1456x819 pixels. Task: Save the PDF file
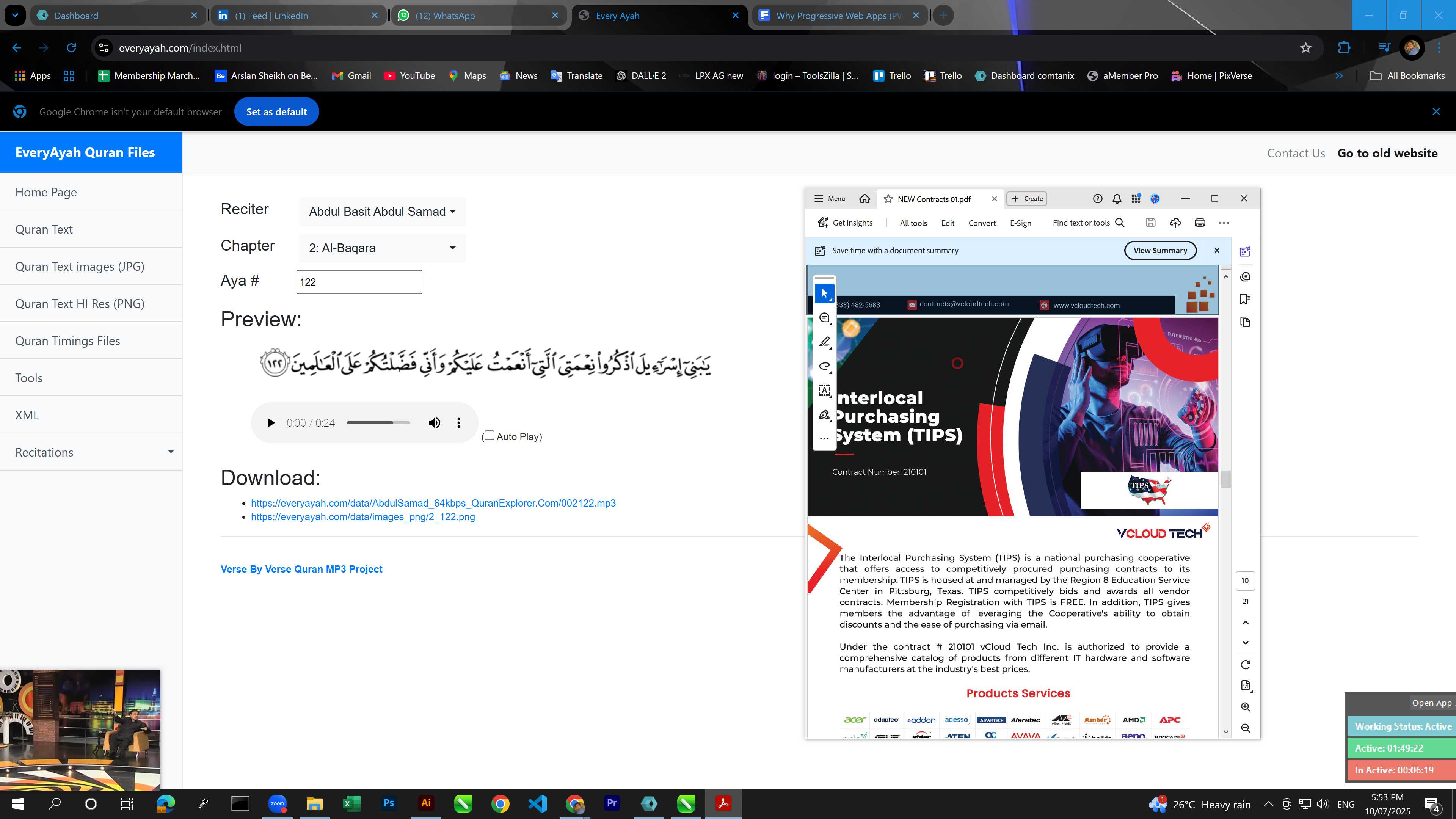point(1150,223)
